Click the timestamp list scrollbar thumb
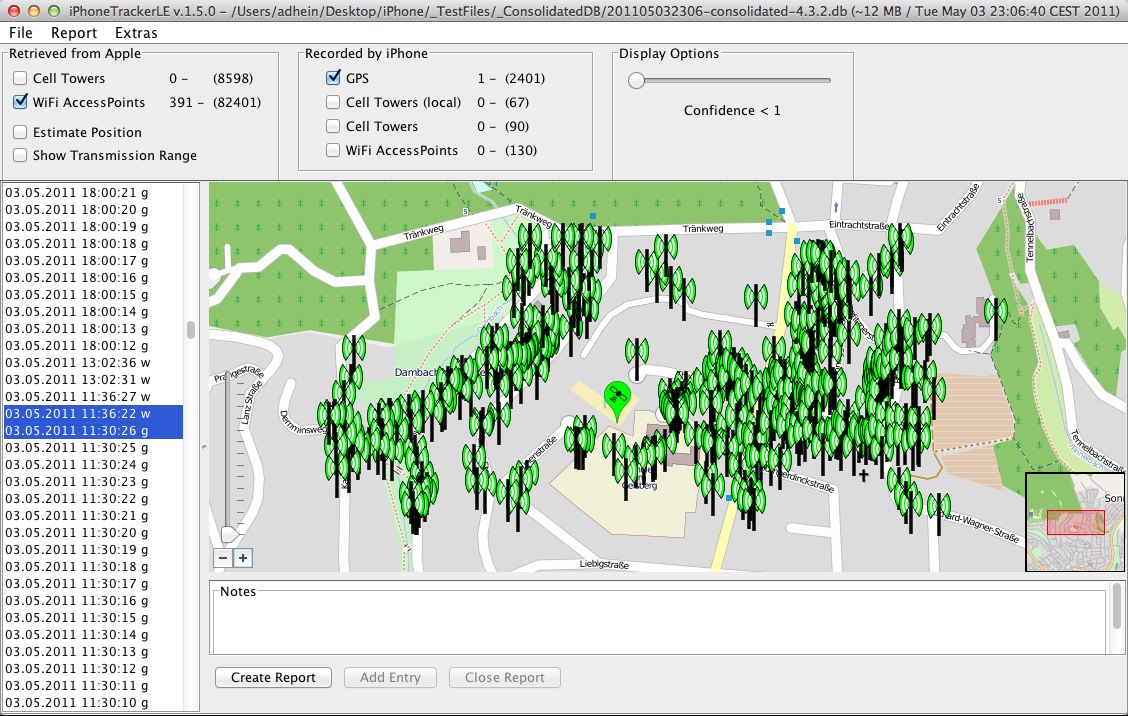 coord(191,330)
